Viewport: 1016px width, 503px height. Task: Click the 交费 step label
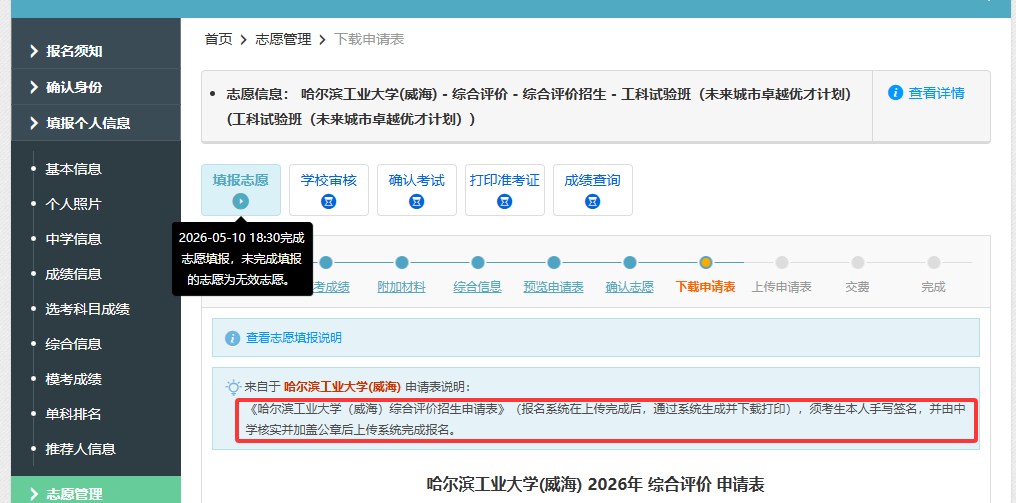857,287
